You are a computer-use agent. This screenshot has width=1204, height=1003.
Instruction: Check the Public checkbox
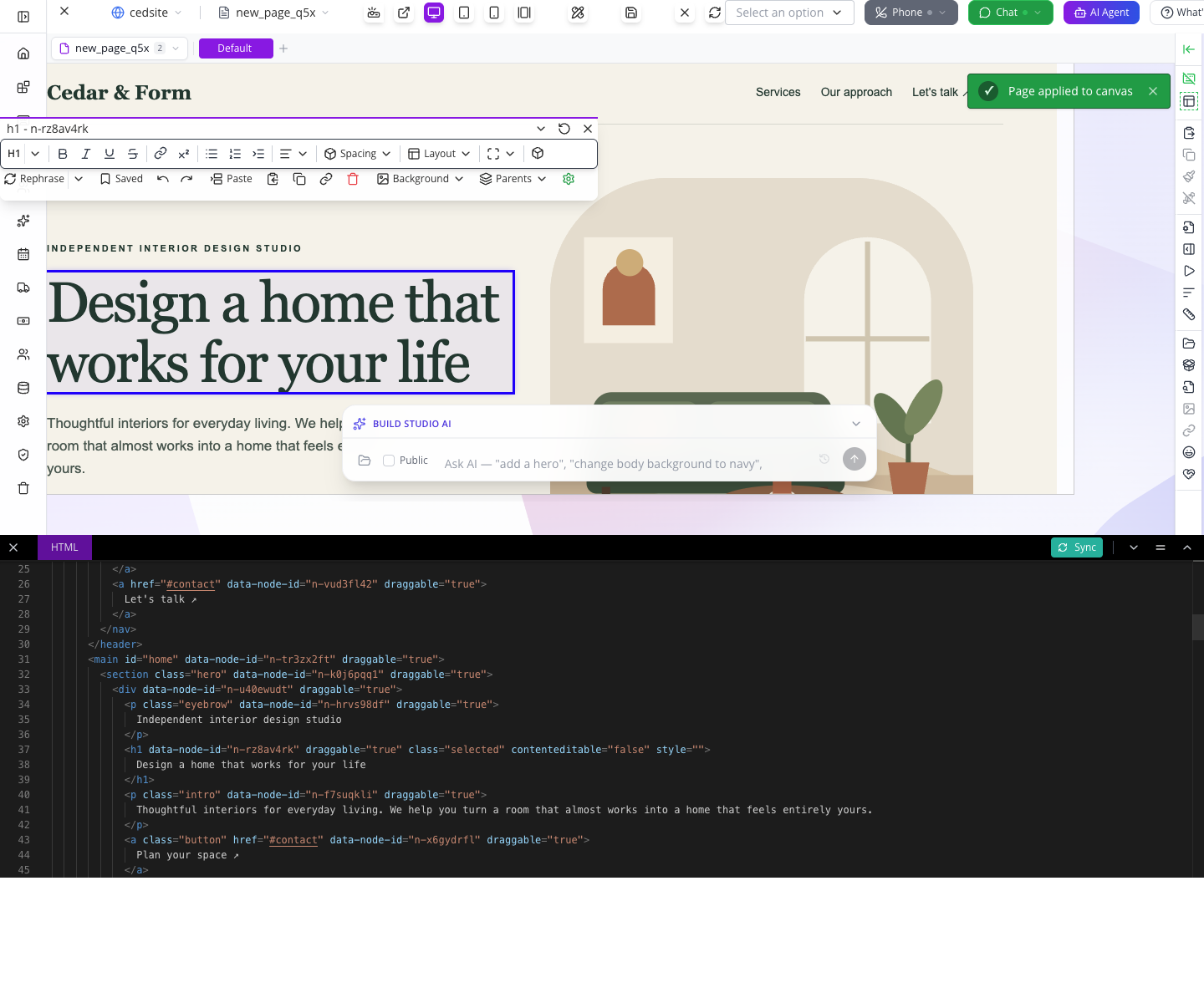389,461
